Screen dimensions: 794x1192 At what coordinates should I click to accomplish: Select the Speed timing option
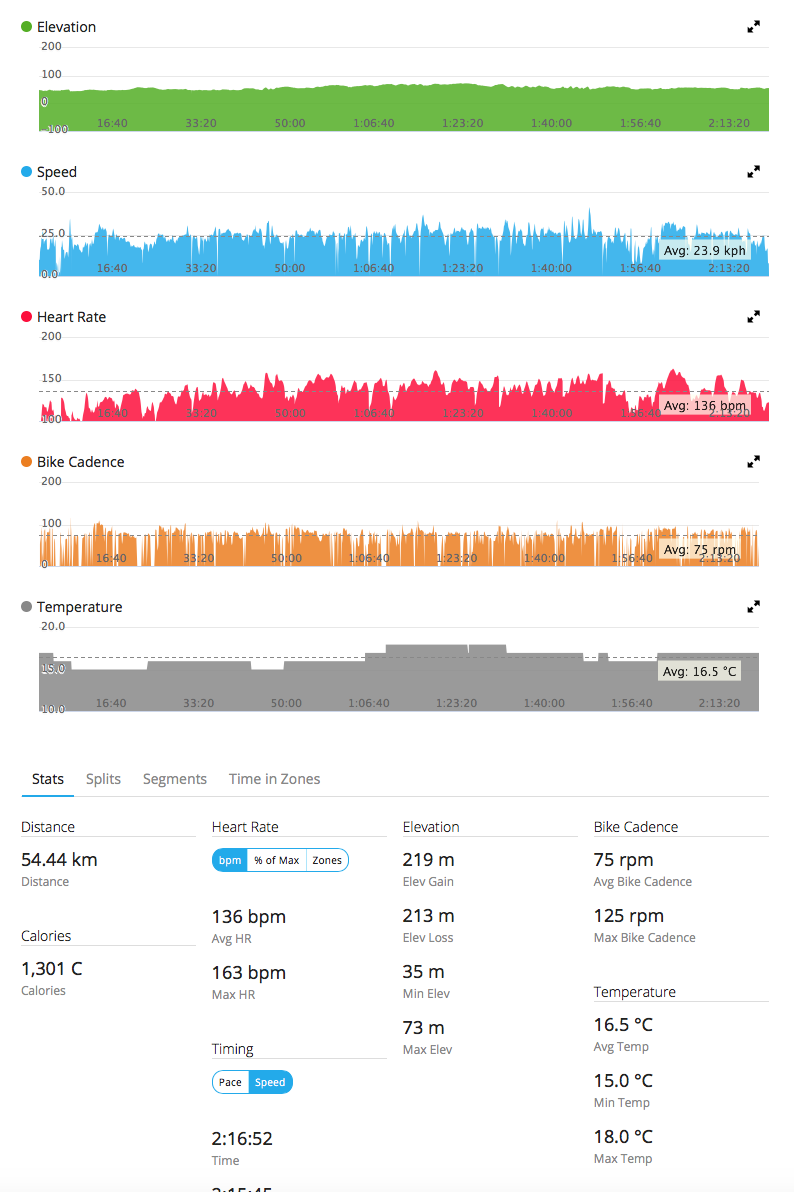pyautogui.click(x=270, y=1082)
